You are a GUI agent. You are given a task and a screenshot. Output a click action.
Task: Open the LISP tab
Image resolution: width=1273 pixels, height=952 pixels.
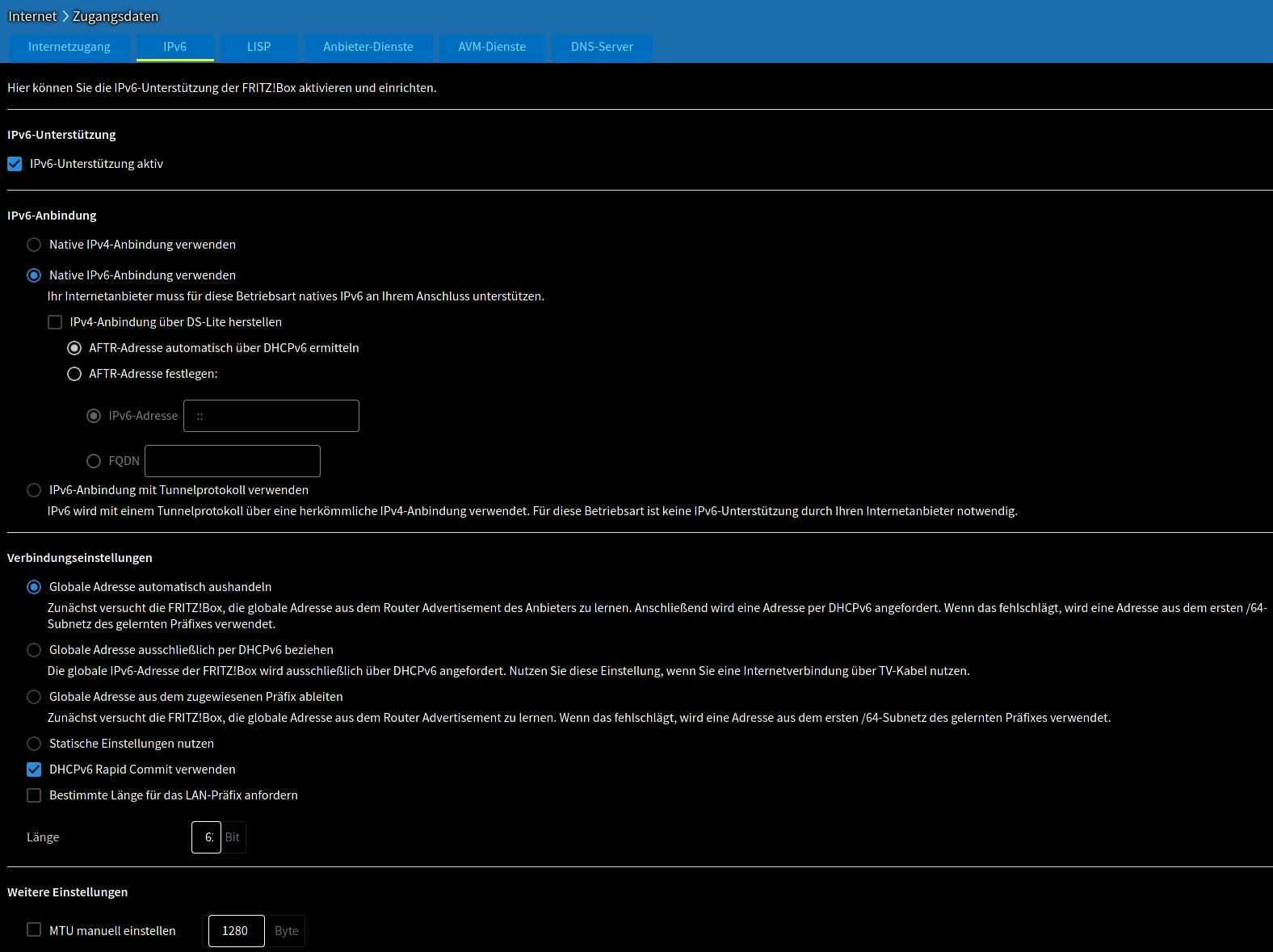(x=258, y=47)
